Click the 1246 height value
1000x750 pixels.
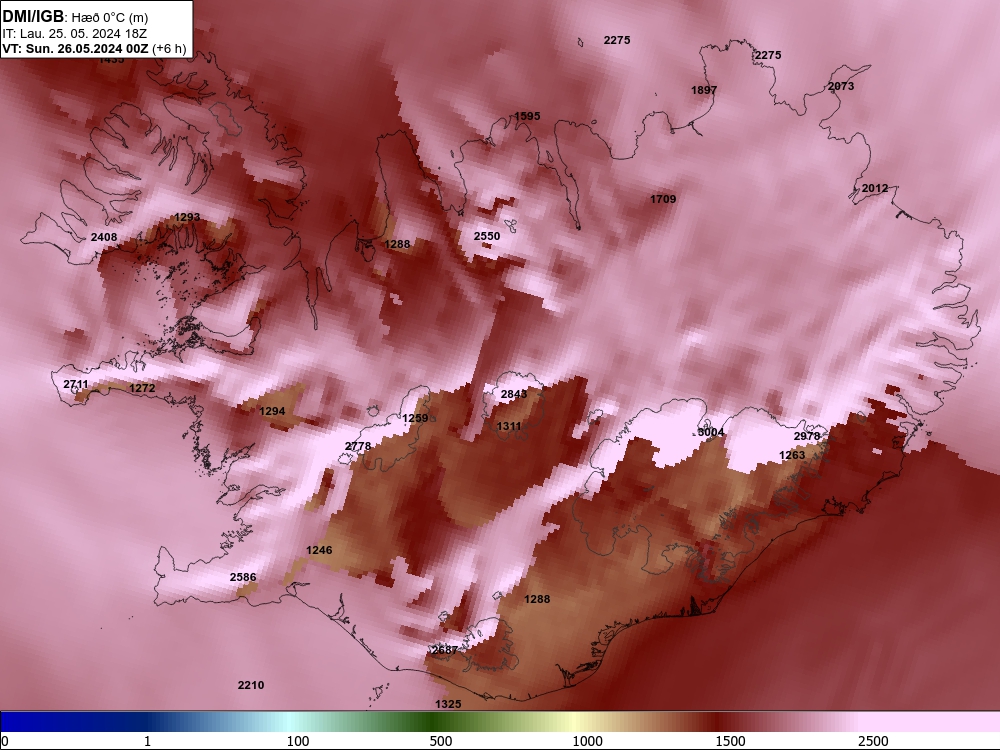(x=319, y=550)
